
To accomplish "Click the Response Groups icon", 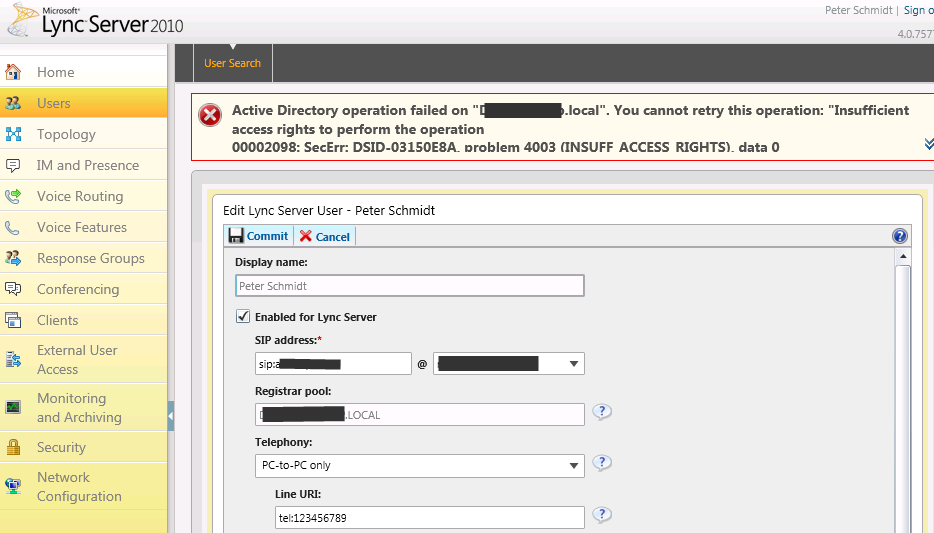I will point(13,258).
